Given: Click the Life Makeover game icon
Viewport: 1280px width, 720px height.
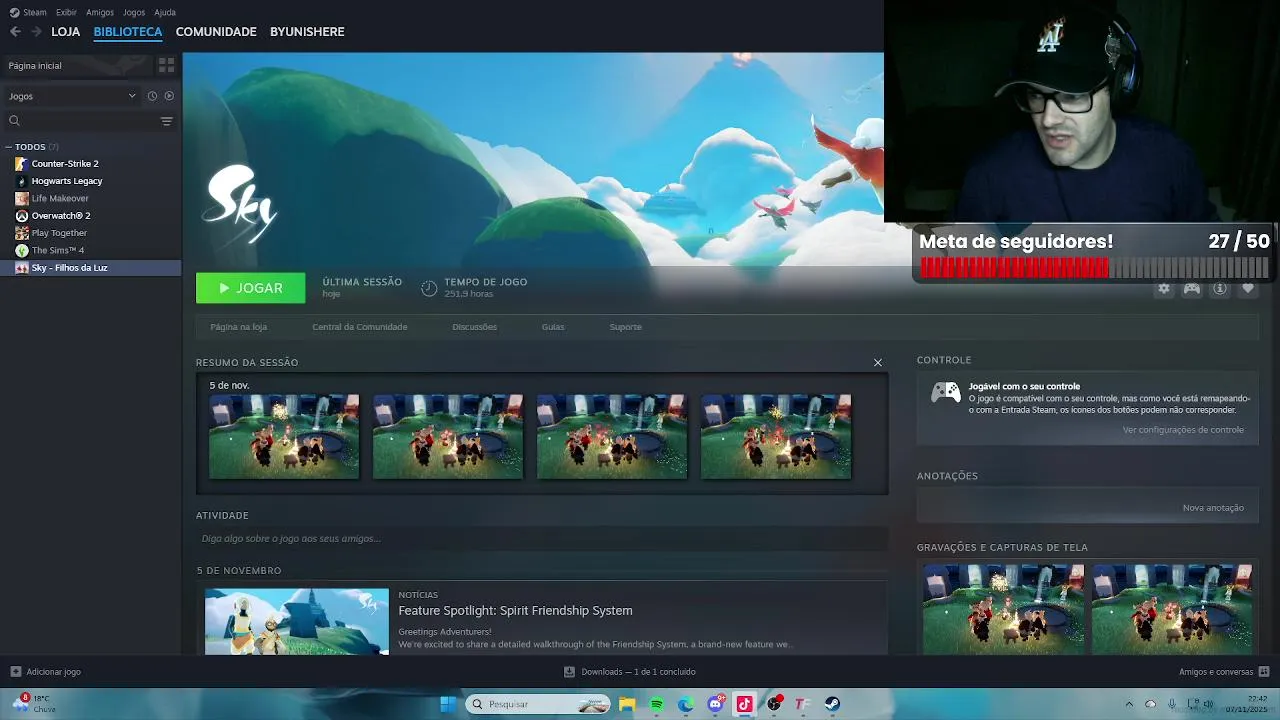Looking at the screenshot, I should 21,198.
